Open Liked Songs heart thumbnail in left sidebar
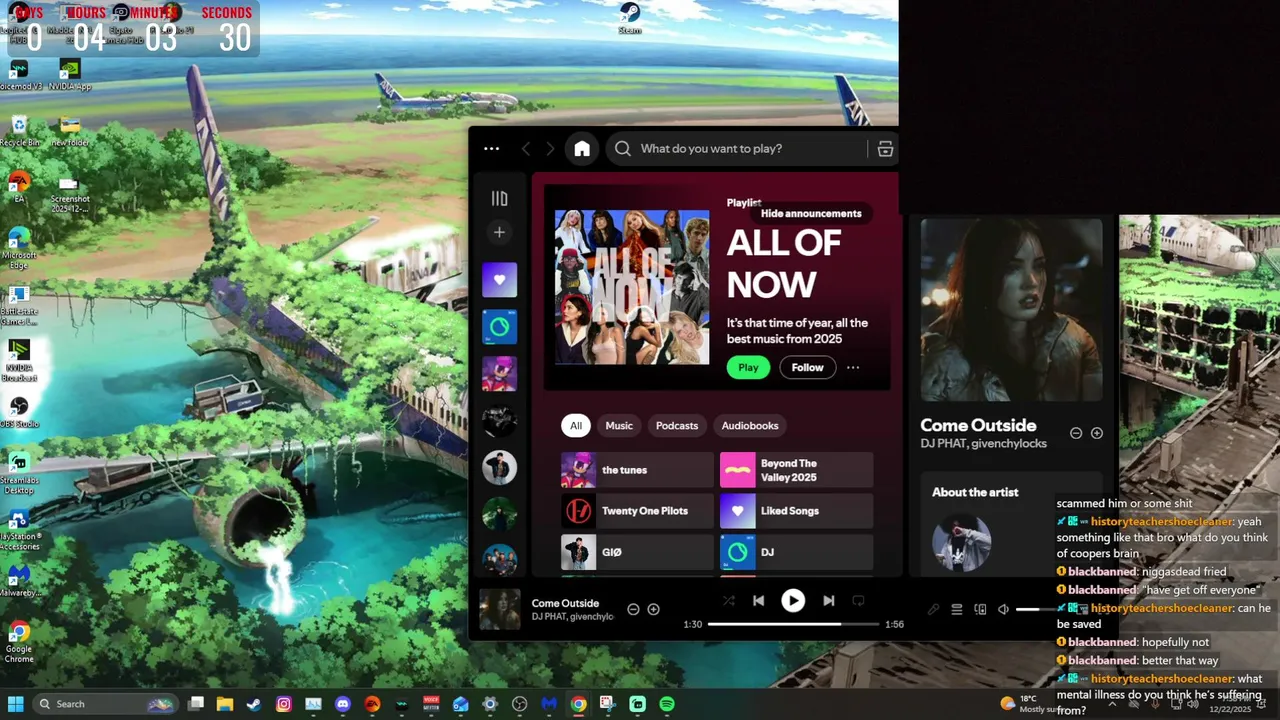 coord(499,280)
